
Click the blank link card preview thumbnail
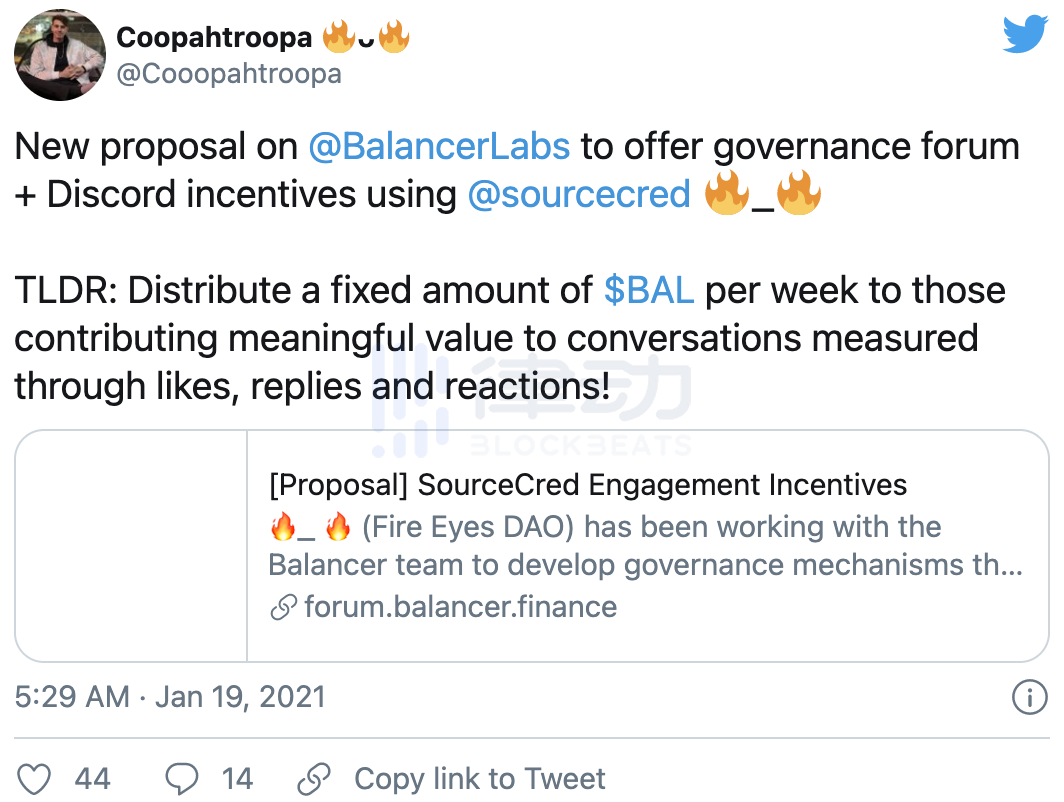pos(131,546)
